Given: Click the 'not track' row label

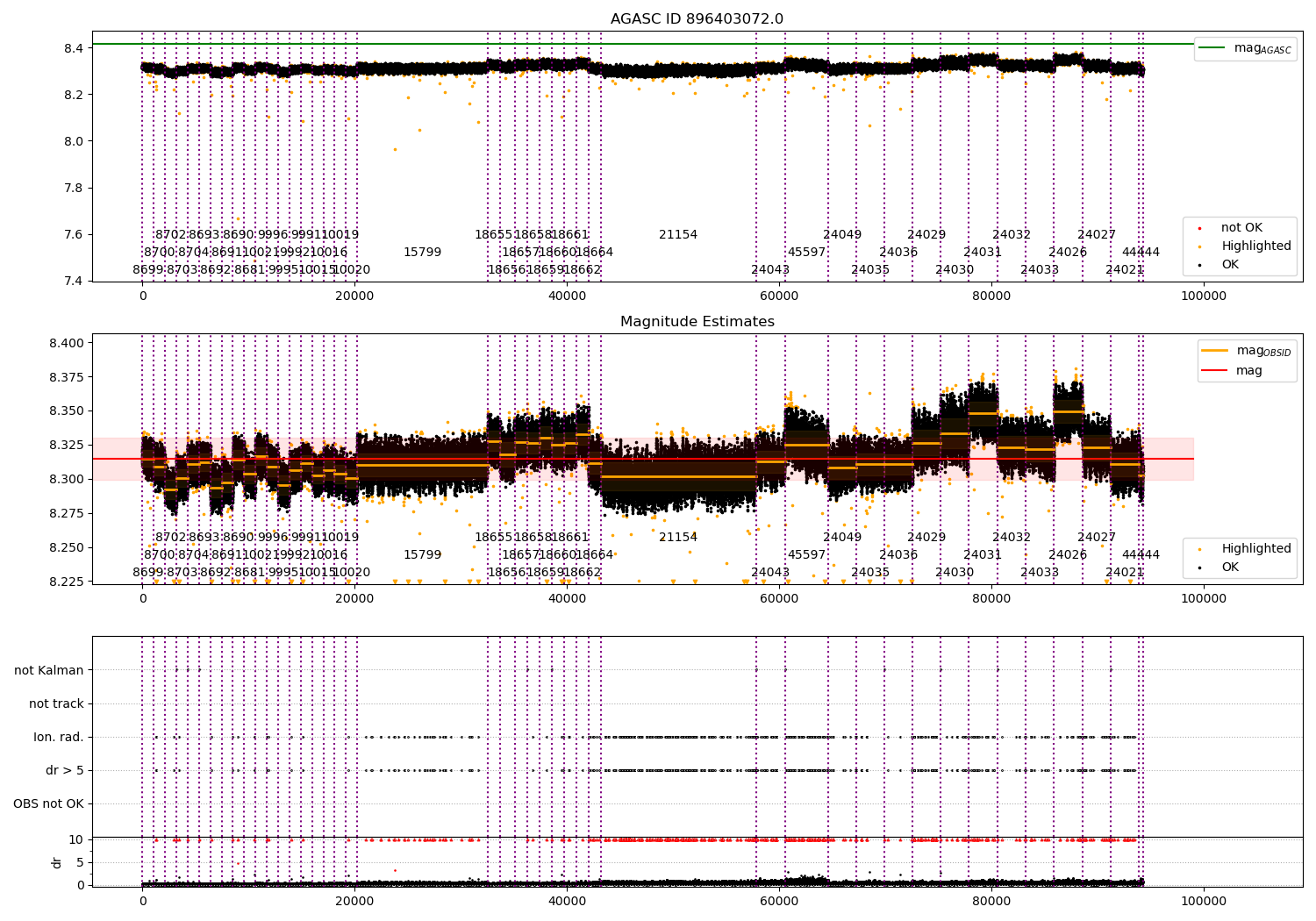Looking at the screenshot, I should point(56,703).
